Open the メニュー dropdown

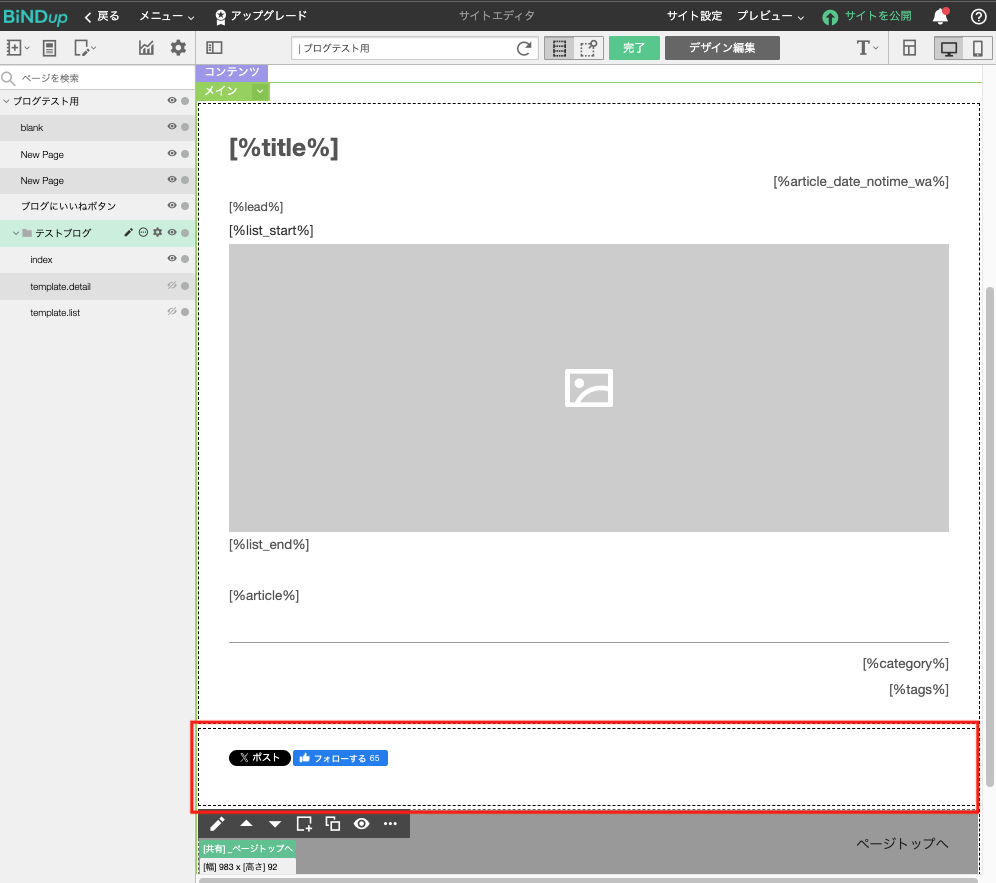pos(167,17)
